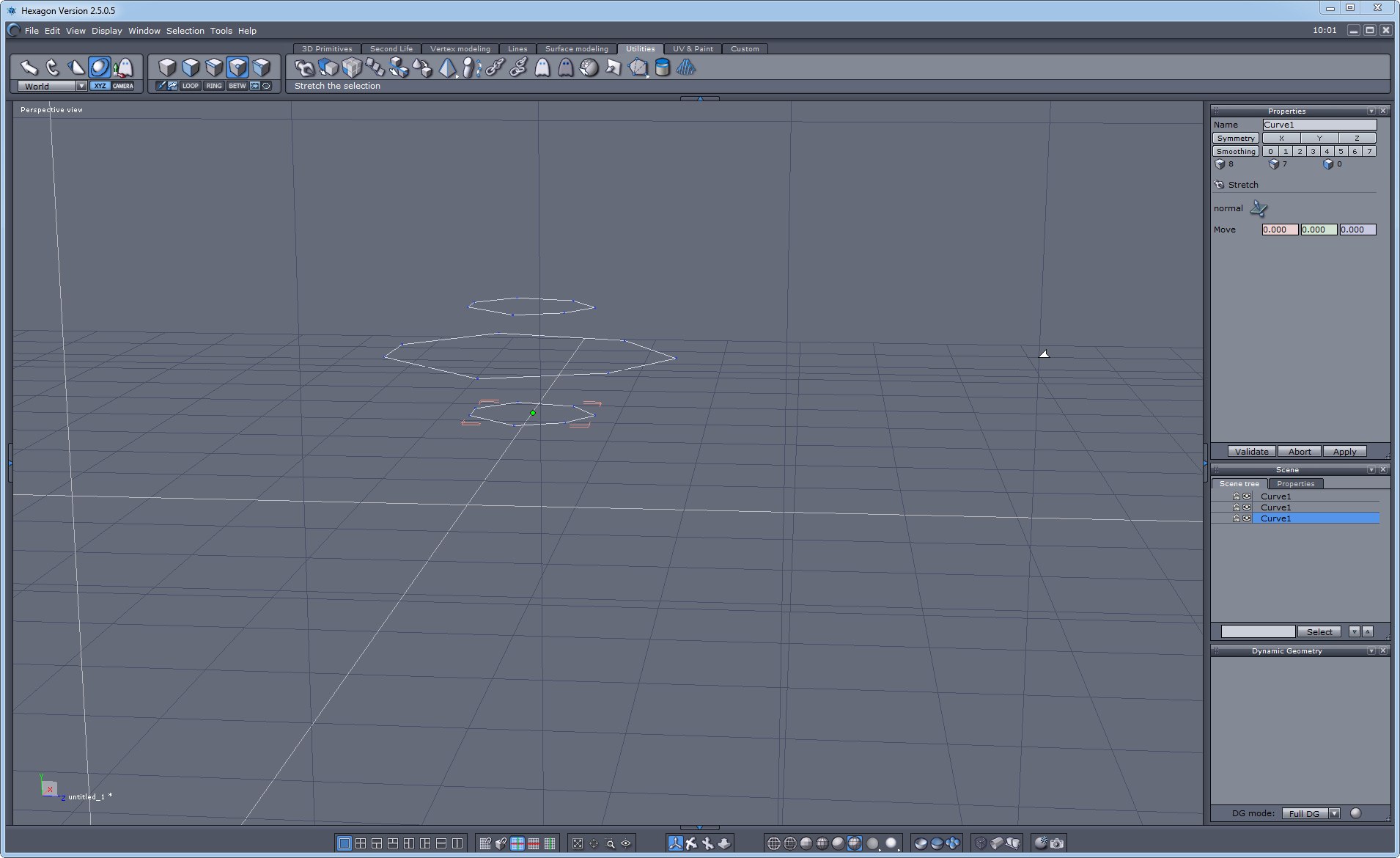
Task: Collapse the top toolbar arrow handle
Action: (x=700, y=98)
